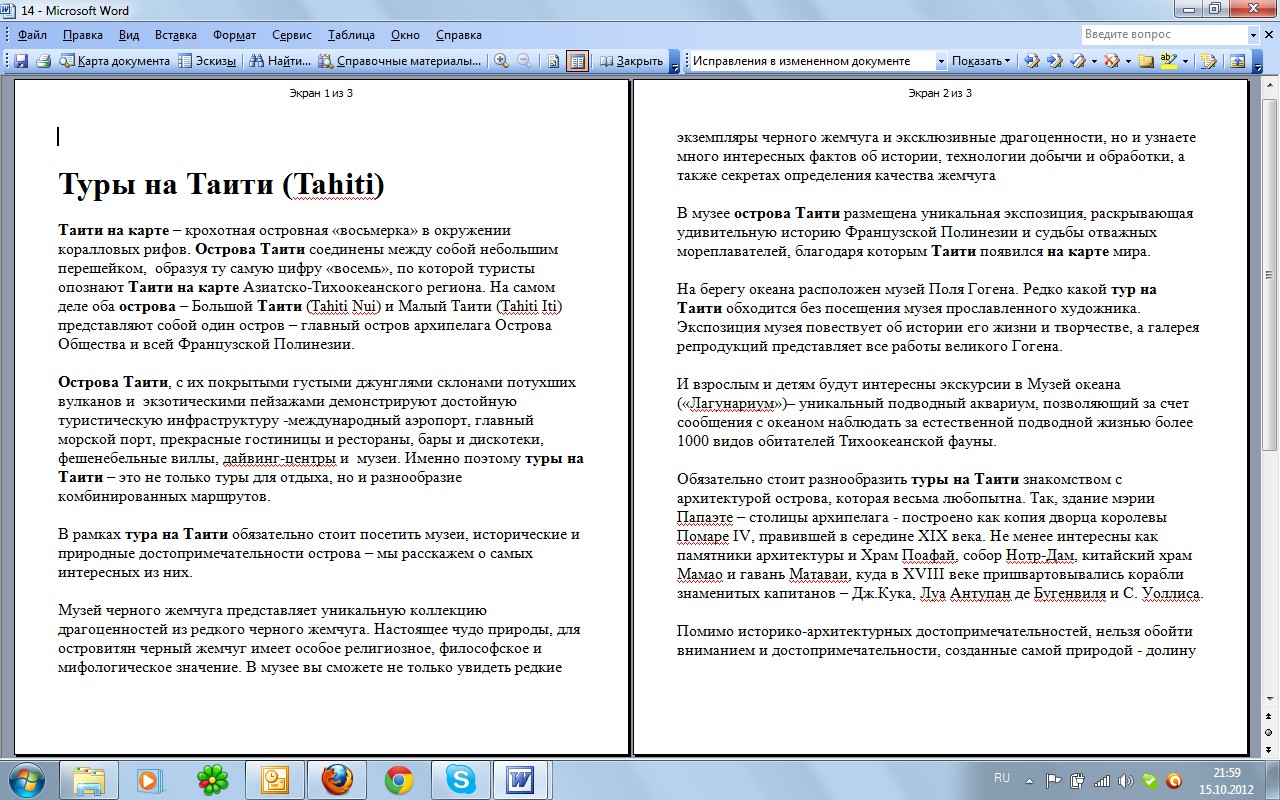Click the previous page double arrow
This screenshot has height=800, width=1280.
tap(1270, 717)
